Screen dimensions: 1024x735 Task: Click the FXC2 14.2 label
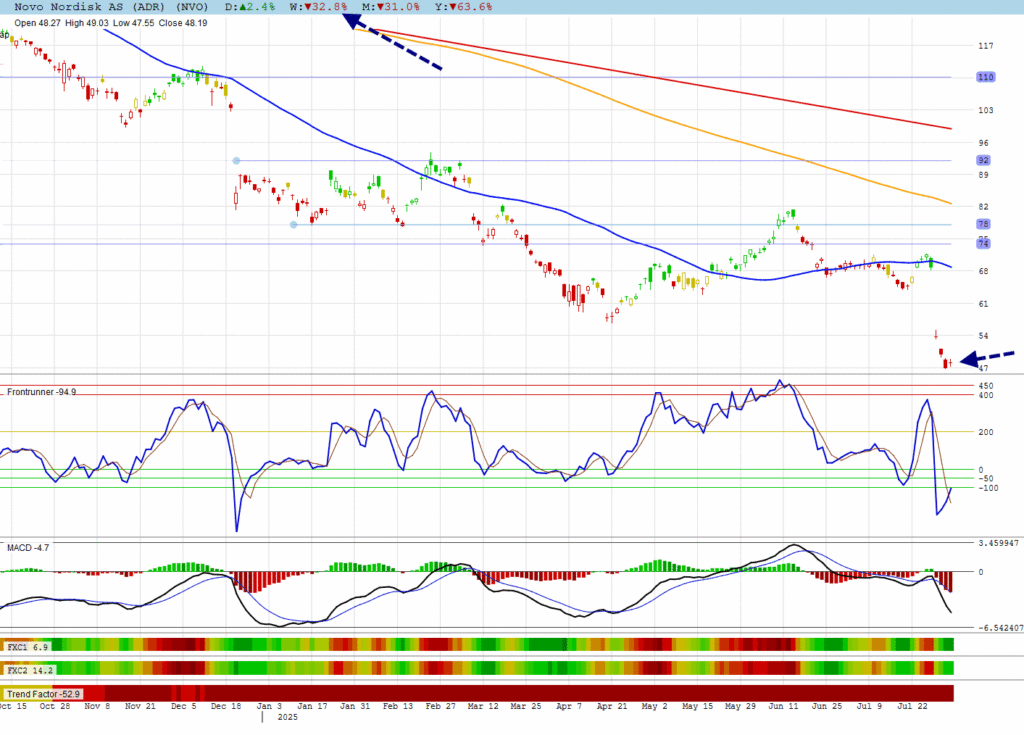coord(30,670)
